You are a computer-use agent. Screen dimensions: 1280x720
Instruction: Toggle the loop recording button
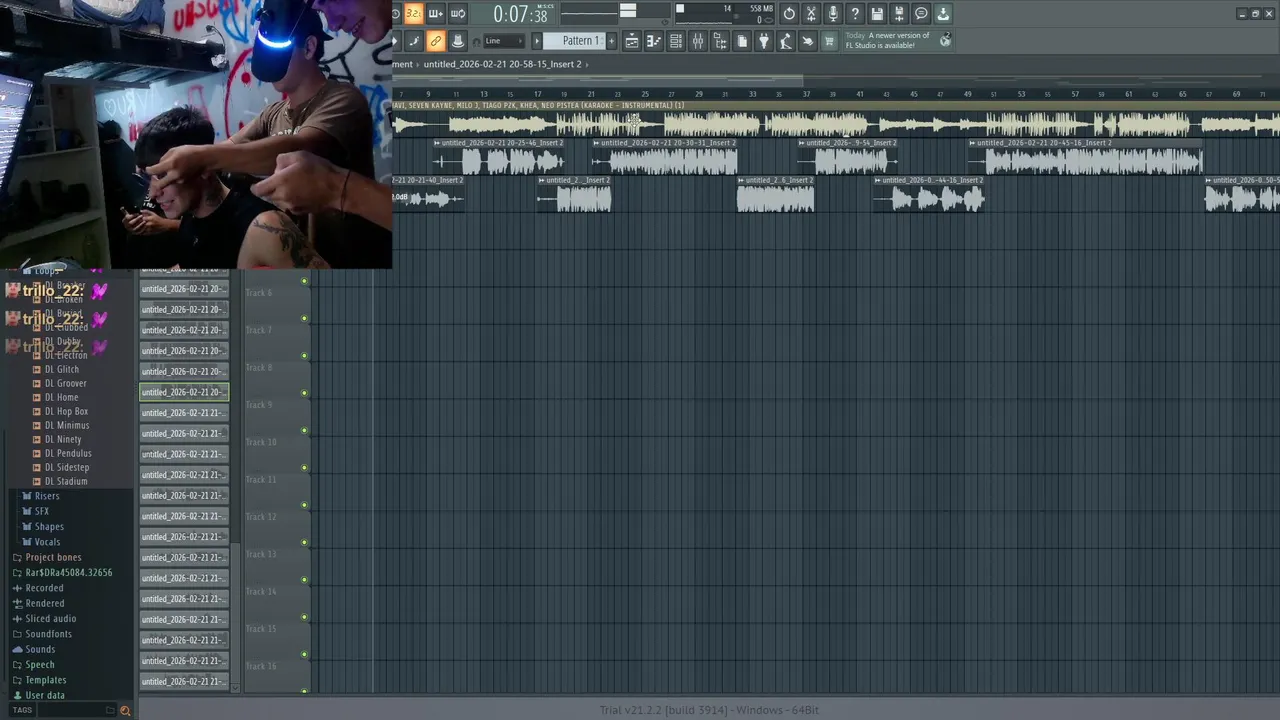458,14
